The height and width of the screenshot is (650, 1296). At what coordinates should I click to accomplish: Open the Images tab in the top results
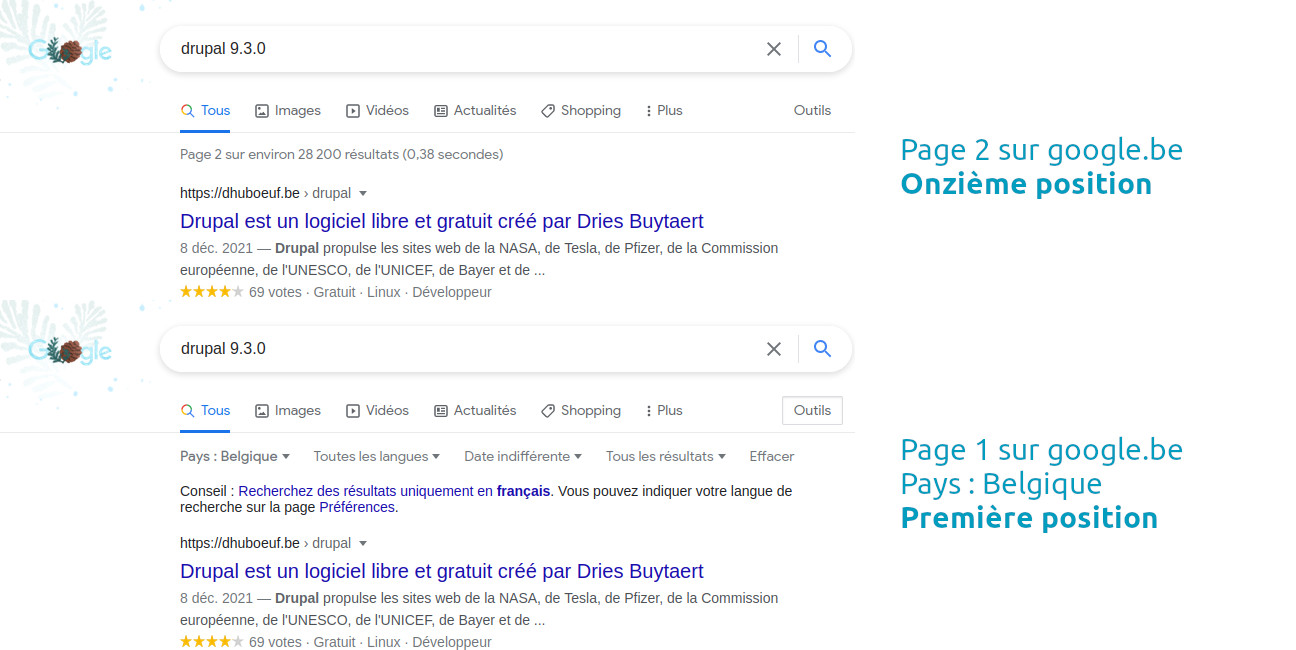click(x=288, y=111)
